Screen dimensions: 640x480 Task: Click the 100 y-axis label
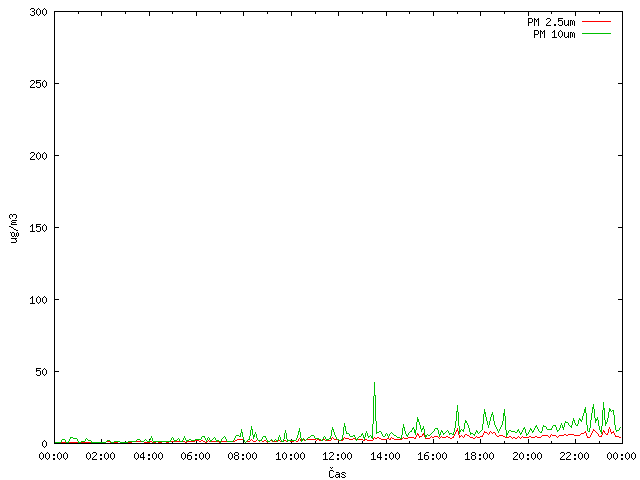(x=38, y=300)
